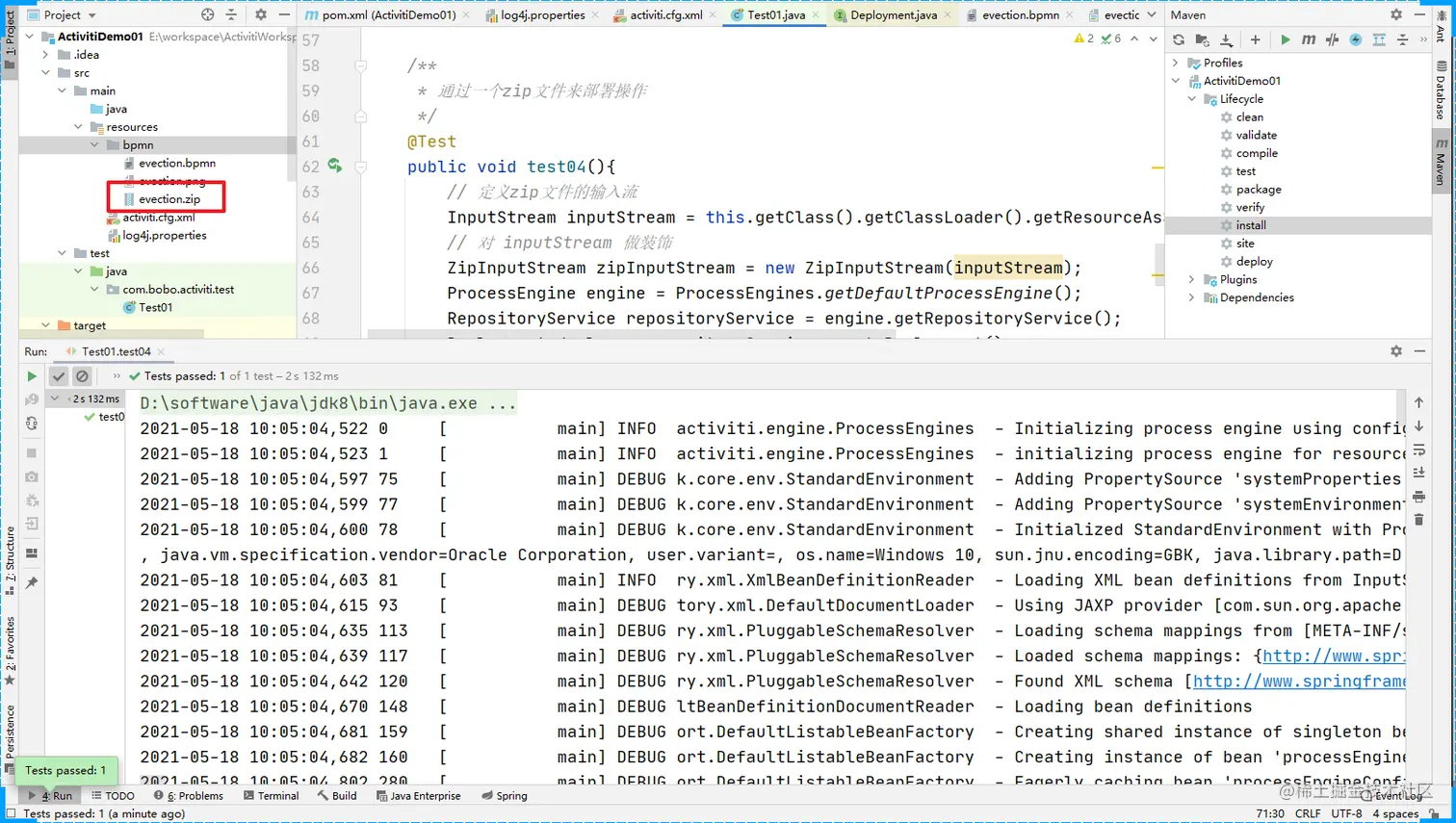Viewport: 1456px width, 823px height.
Task: Toggle Maven skip tests mode
Action: (1356, 39)
